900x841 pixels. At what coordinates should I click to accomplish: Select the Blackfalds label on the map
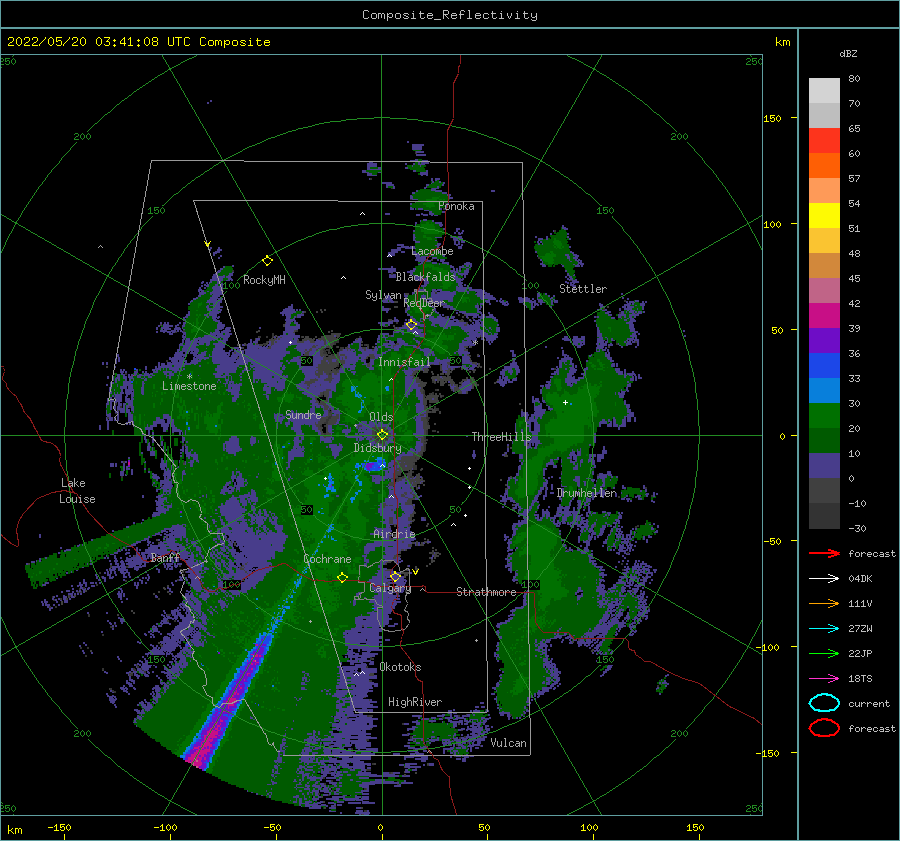click(425, 277)
